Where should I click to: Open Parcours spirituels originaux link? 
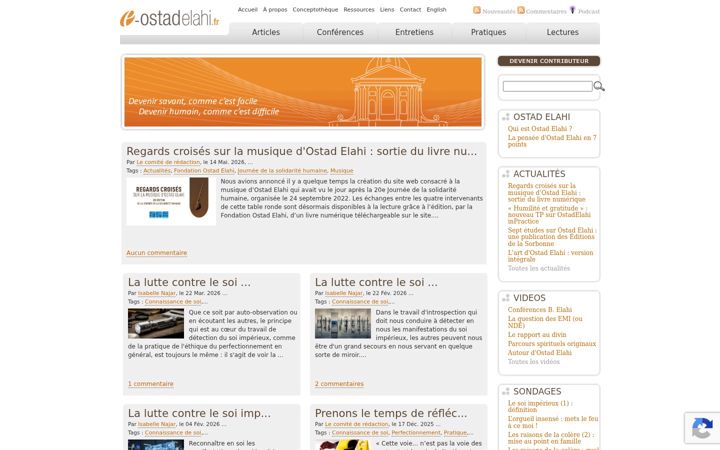pos(552,343)
